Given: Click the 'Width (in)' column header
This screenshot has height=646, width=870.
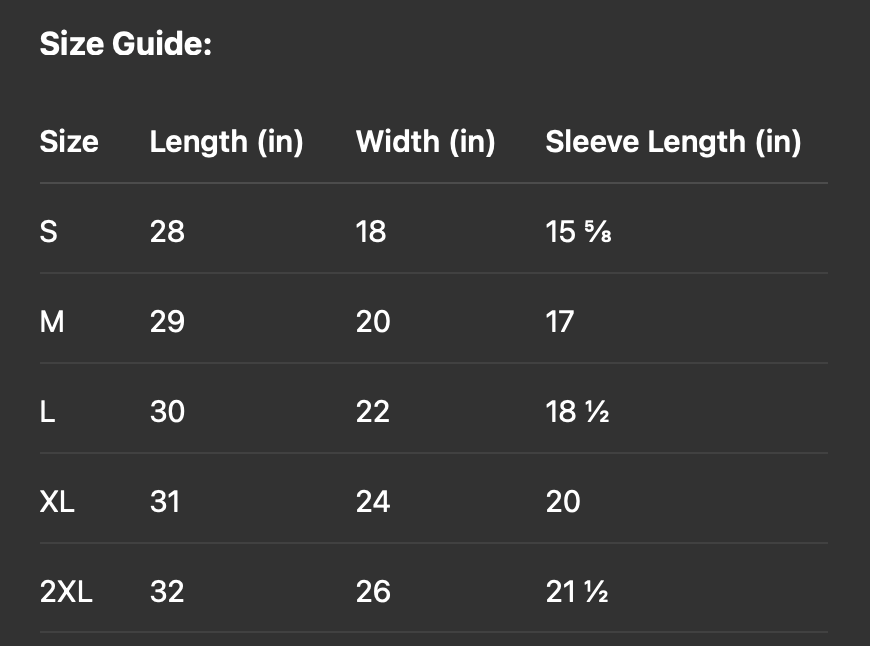Looking at the screenshot, I should point(425,142).
